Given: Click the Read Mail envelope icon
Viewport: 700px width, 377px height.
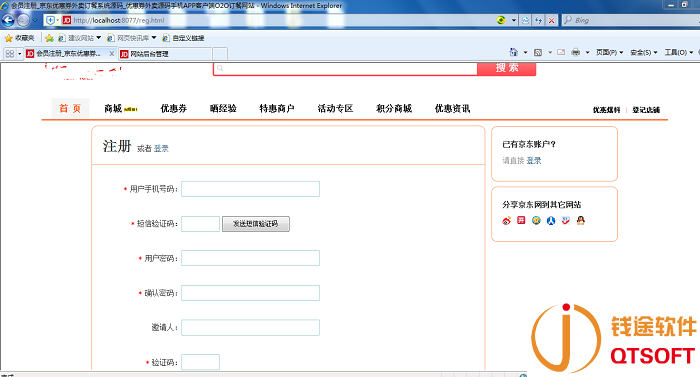Looking at the screenshot, I should click(561, 52).
